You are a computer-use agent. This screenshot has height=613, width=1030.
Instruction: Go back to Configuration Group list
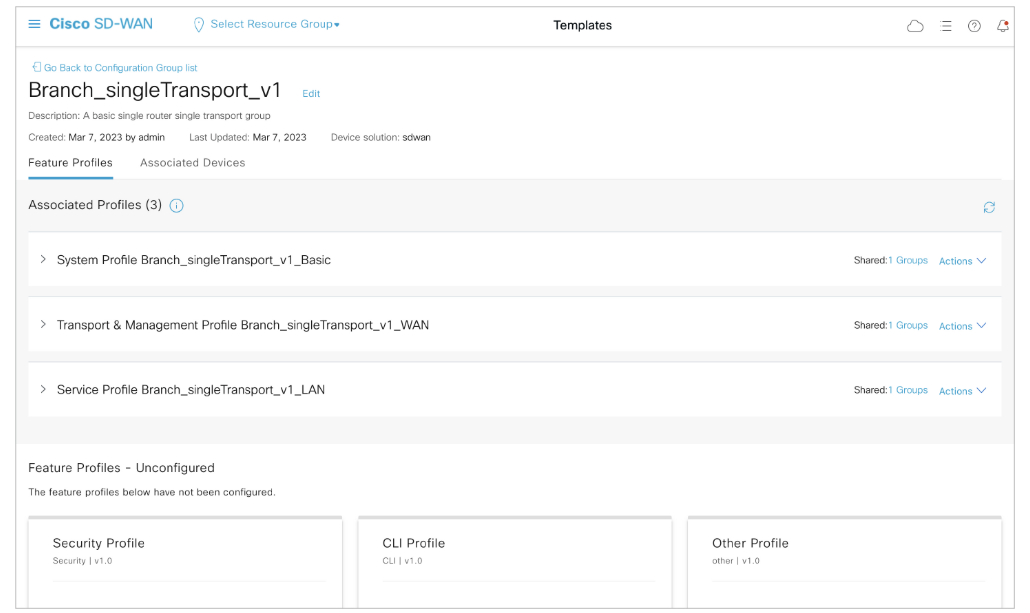(x=120, y=68)
